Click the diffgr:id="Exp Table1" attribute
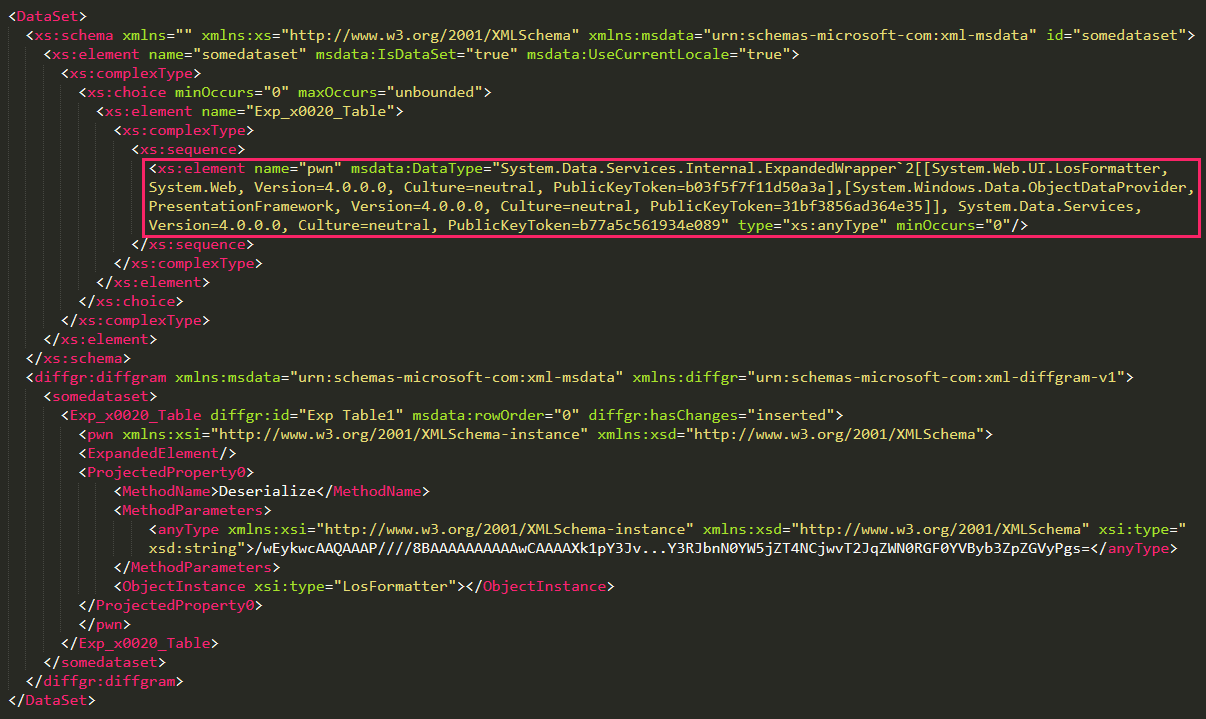The height and width of the screenshot is (719, 1206). coord(307,415)
